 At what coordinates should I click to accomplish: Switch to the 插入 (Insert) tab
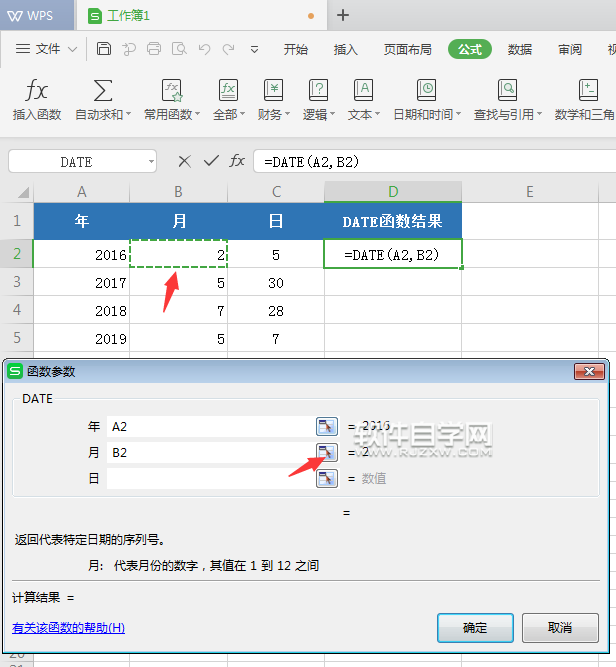(345, 49)
